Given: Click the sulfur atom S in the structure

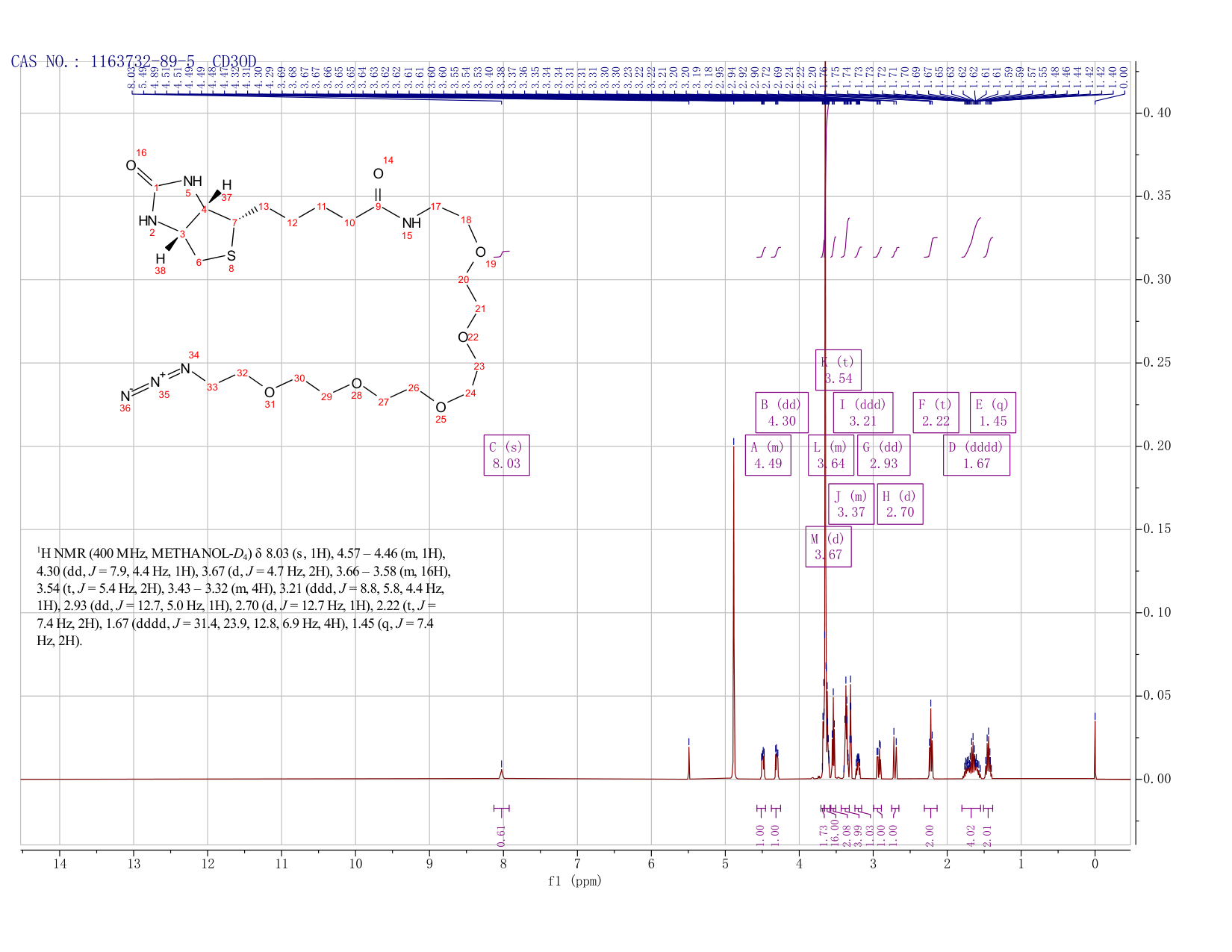Looking at the screenshot, I should [231, 256].
